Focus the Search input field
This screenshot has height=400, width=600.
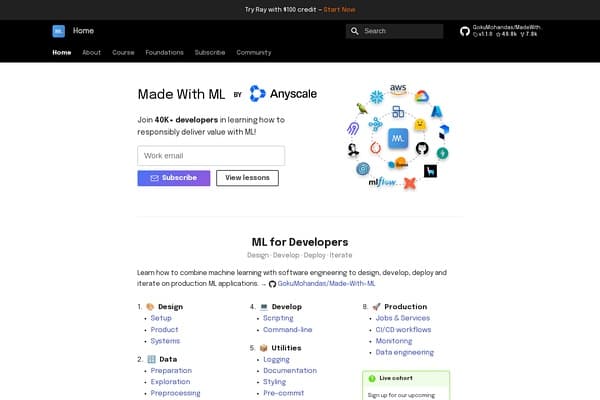pos(394,31)
